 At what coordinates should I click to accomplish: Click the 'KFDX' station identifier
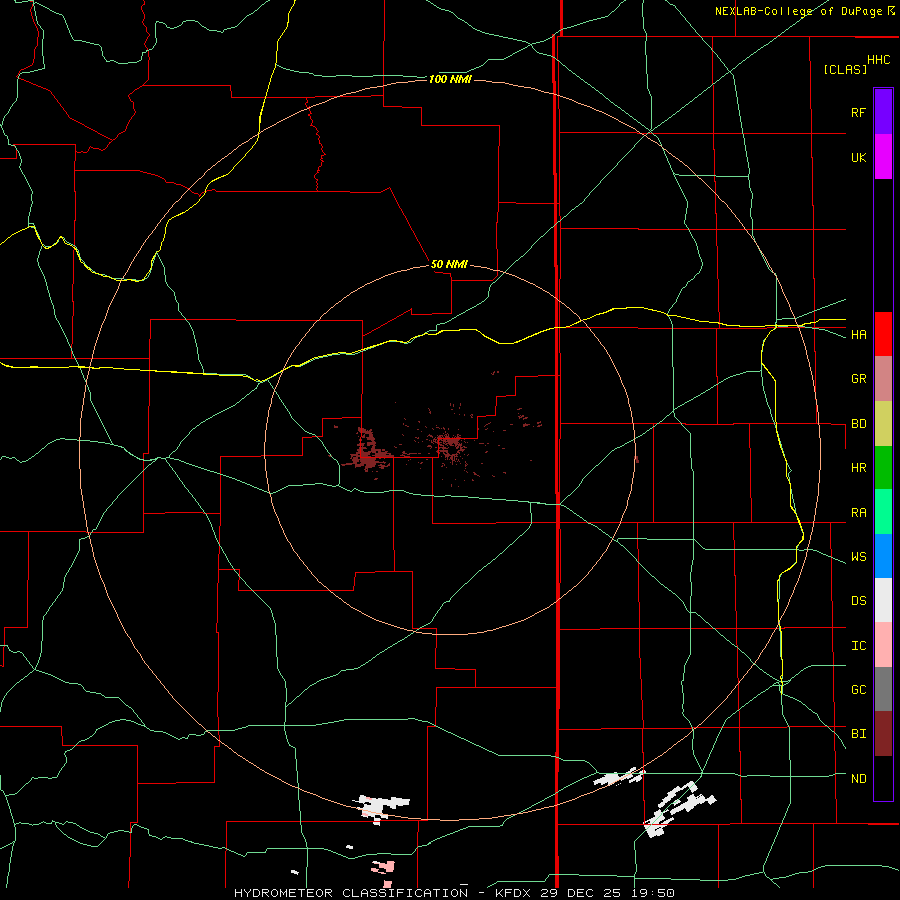tap(513, 893)
